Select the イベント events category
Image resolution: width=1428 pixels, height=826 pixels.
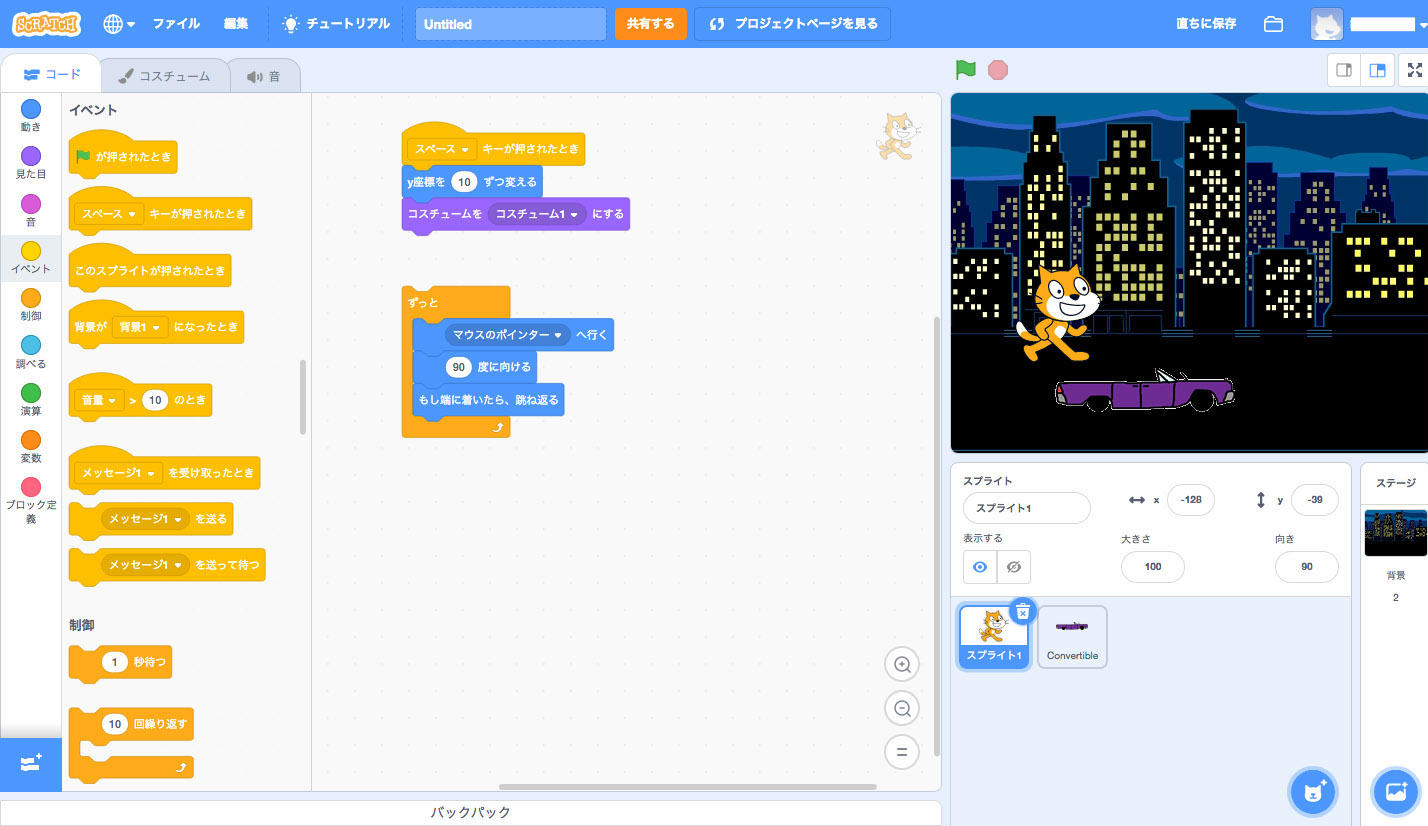(x=31, y=257)
